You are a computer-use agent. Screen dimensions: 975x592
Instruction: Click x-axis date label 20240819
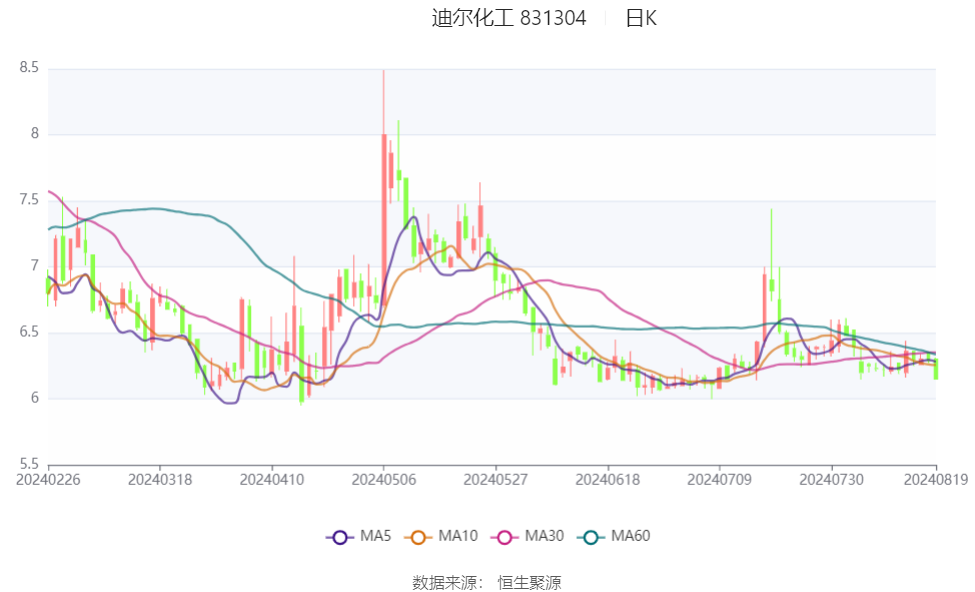tap(936, 480)
